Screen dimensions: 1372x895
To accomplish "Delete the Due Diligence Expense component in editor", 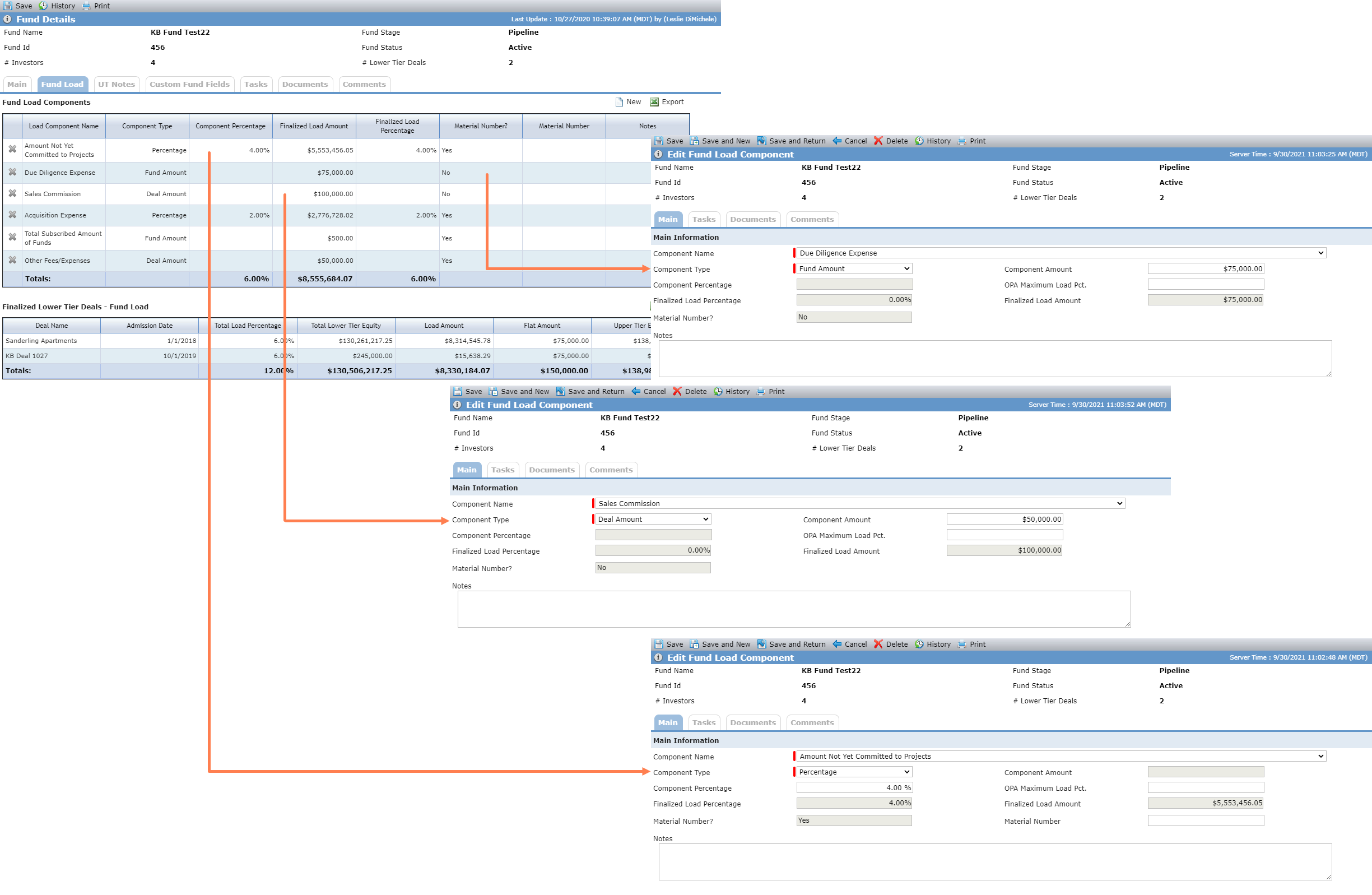I will point(891,141).
